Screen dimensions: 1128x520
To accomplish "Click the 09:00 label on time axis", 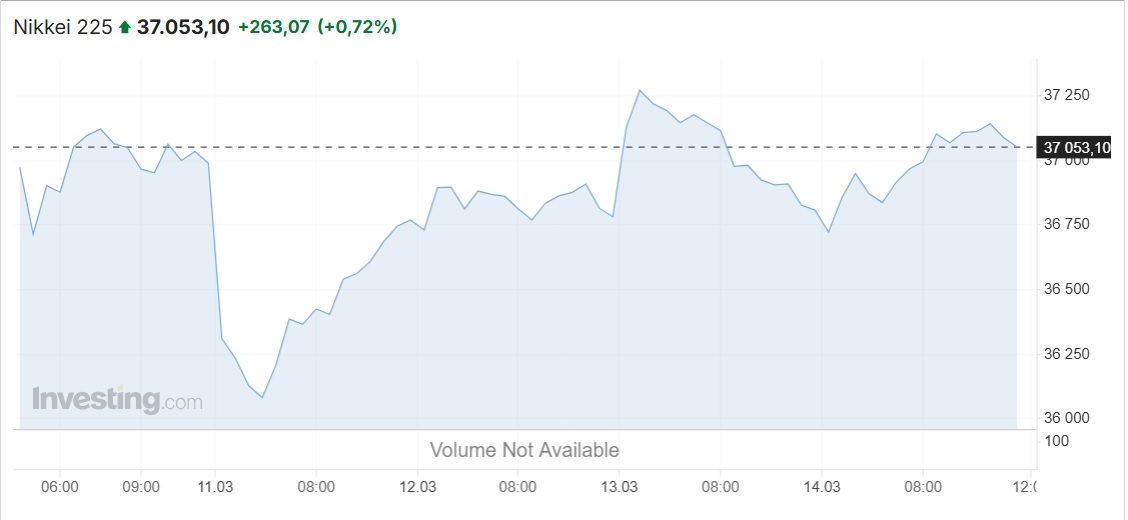I will pos(141,487).
